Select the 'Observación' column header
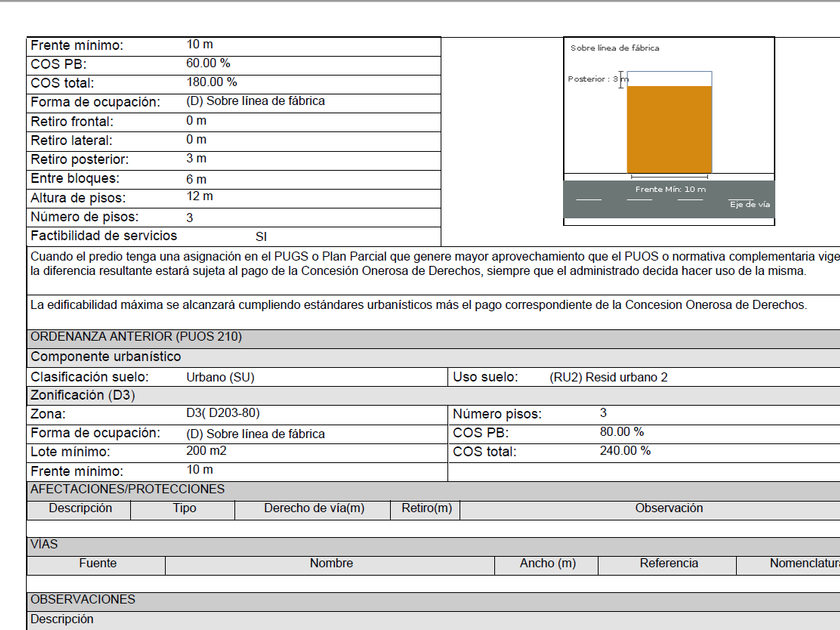This screenshot has width=840, height=630. click(668, 509)
